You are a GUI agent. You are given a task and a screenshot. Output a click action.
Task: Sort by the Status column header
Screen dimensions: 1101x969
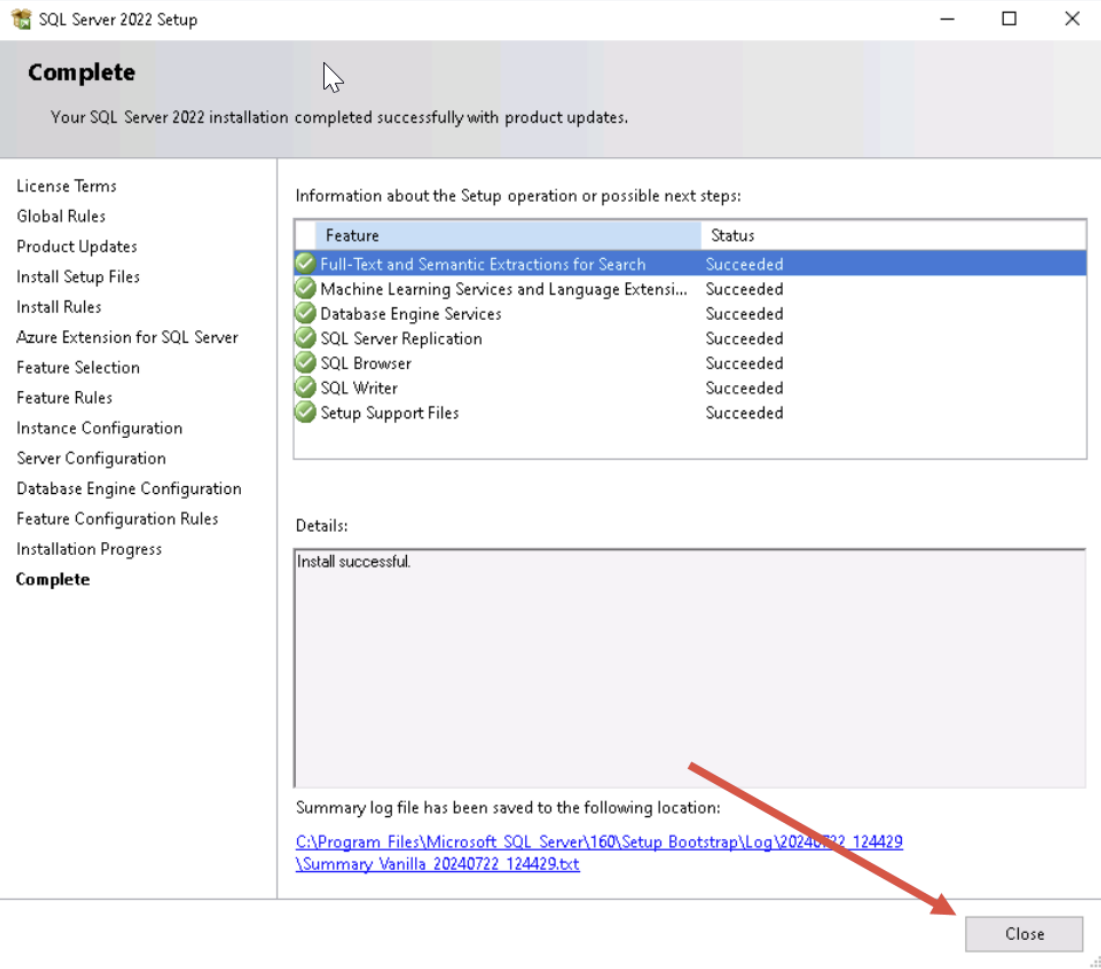tap(893, 235)
